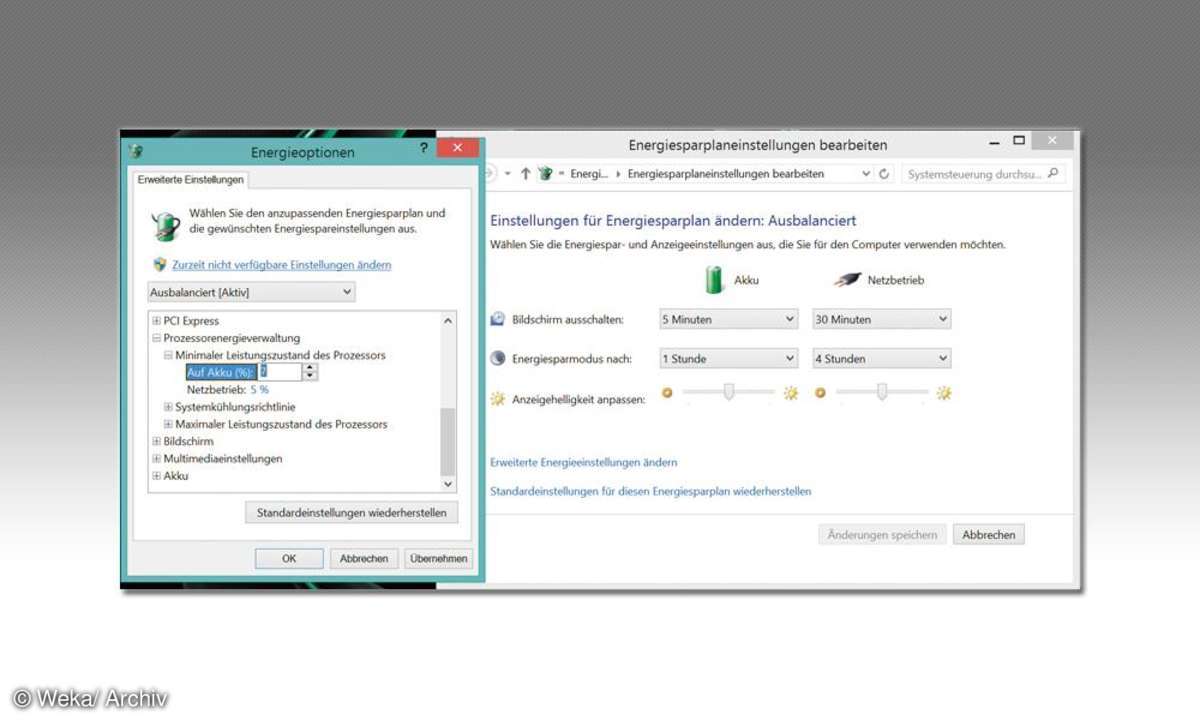Click the Änderungen speichern button

[x=882, y=535]
